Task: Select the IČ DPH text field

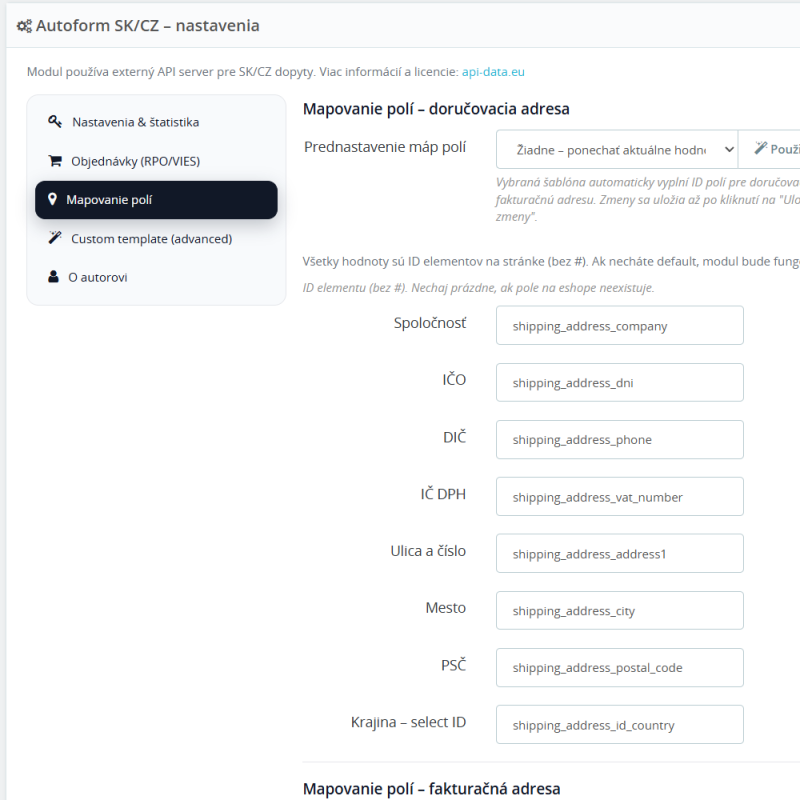Action: pyautogui.click(x=619, y=497)
